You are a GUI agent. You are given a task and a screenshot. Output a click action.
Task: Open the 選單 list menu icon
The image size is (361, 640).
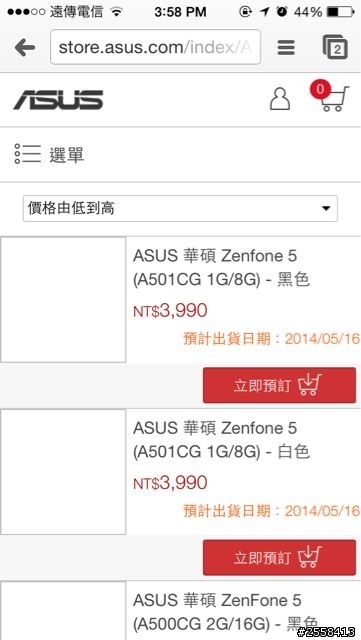click(x=27, y=154)
